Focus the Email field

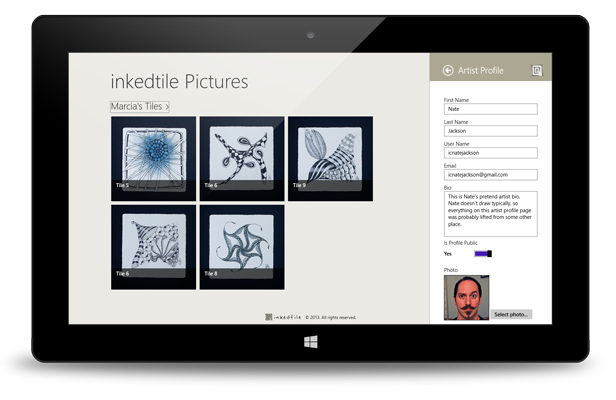pos(491,175)
